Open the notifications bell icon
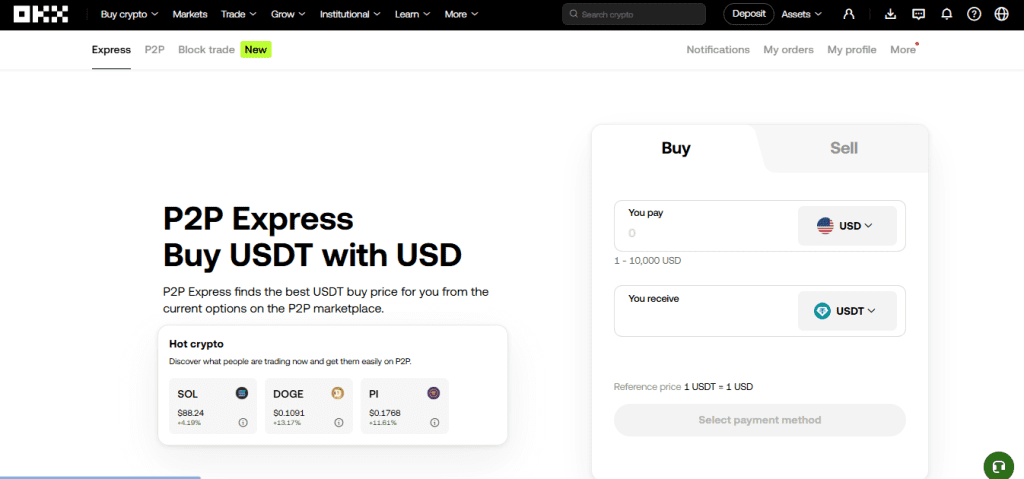 pos(946,14)
